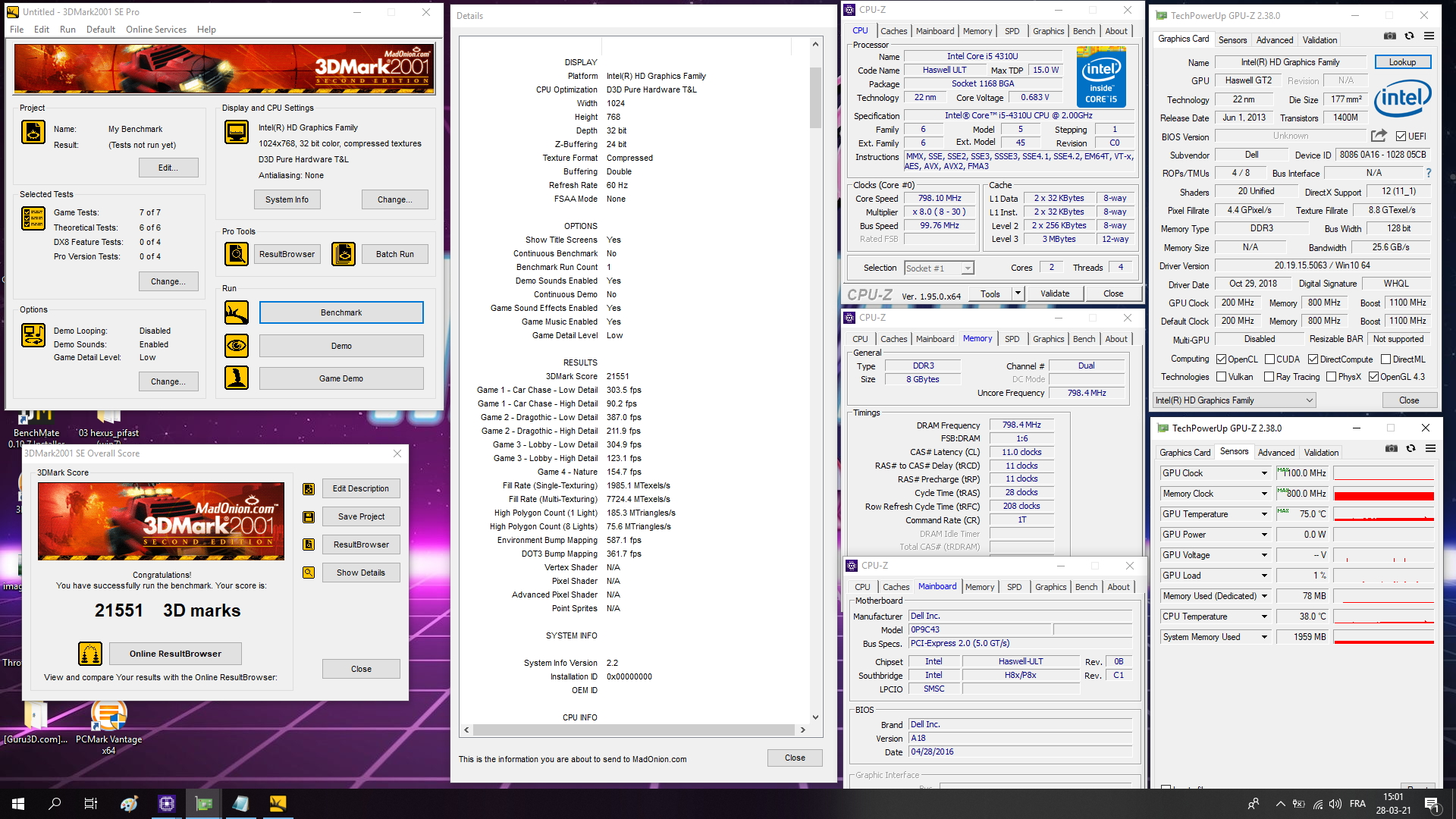Switch to SPD tab in CPU-Z Memory window
Screen dimensions: 1456x819
pos(1012,339)
